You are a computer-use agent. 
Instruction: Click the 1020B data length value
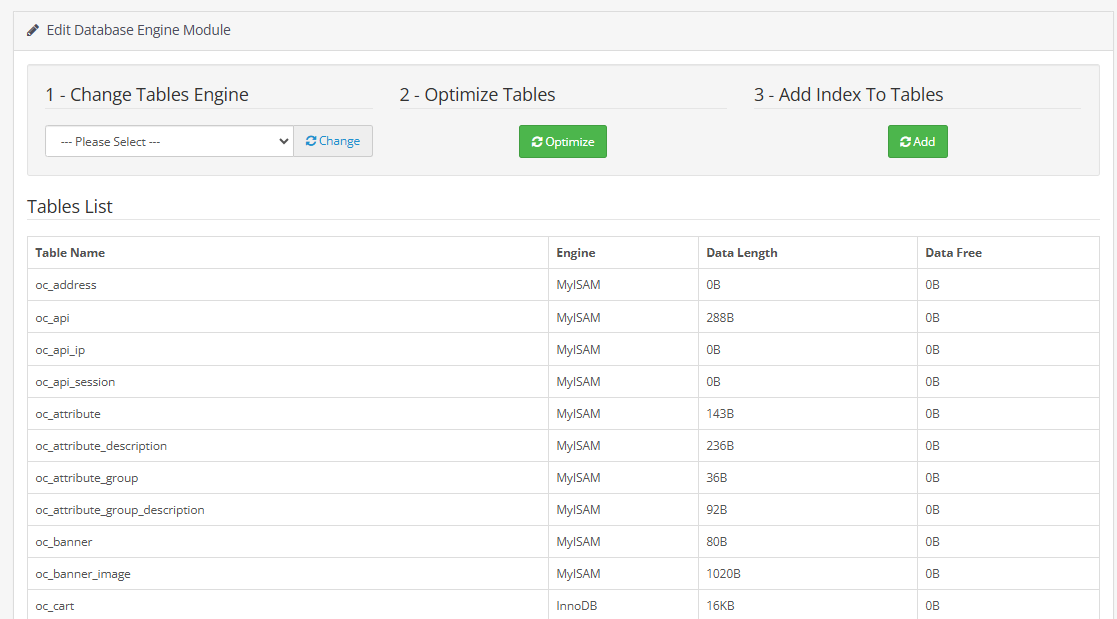click(x=723, y=573)
